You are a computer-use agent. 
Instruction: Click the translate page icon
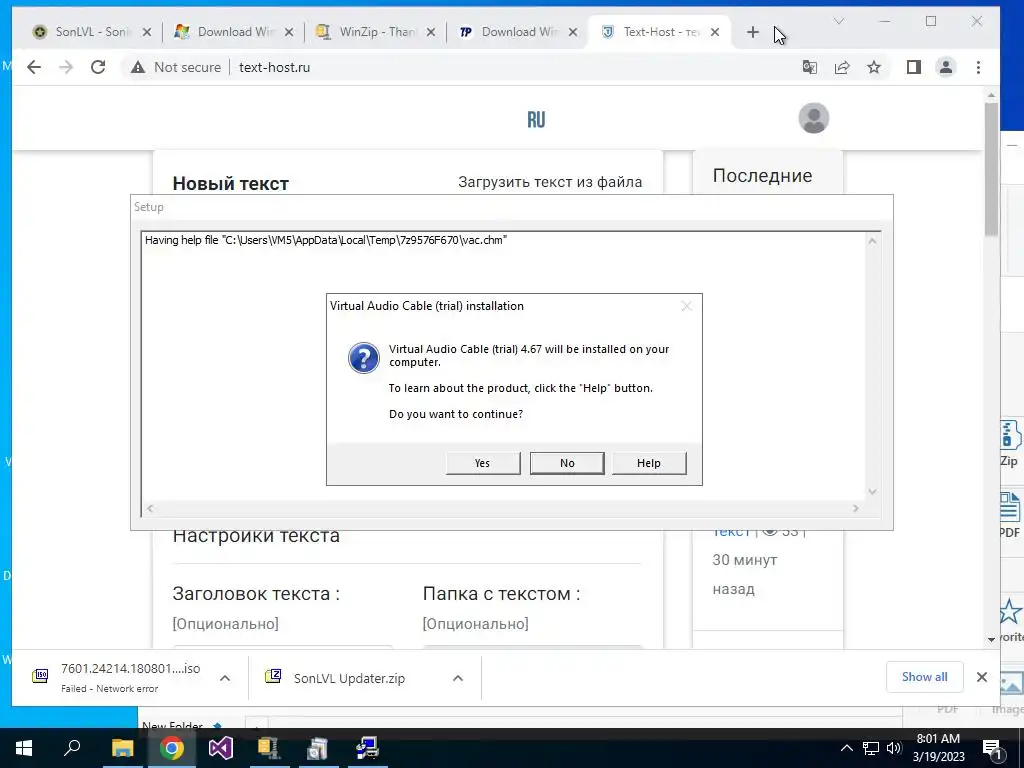810,67
